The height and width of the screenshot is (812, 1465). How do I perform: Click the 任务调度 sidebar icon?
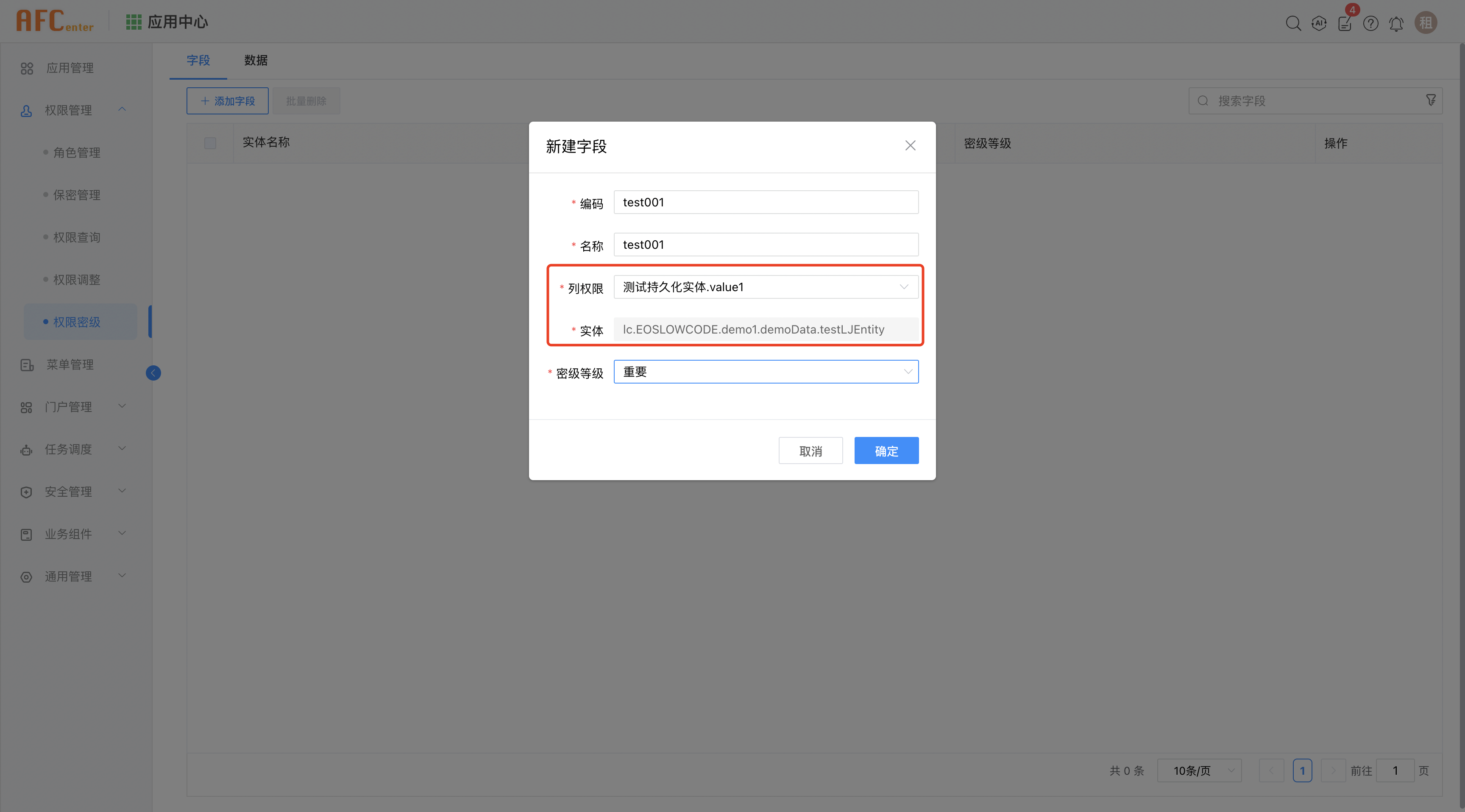click(x=27, y=449)
